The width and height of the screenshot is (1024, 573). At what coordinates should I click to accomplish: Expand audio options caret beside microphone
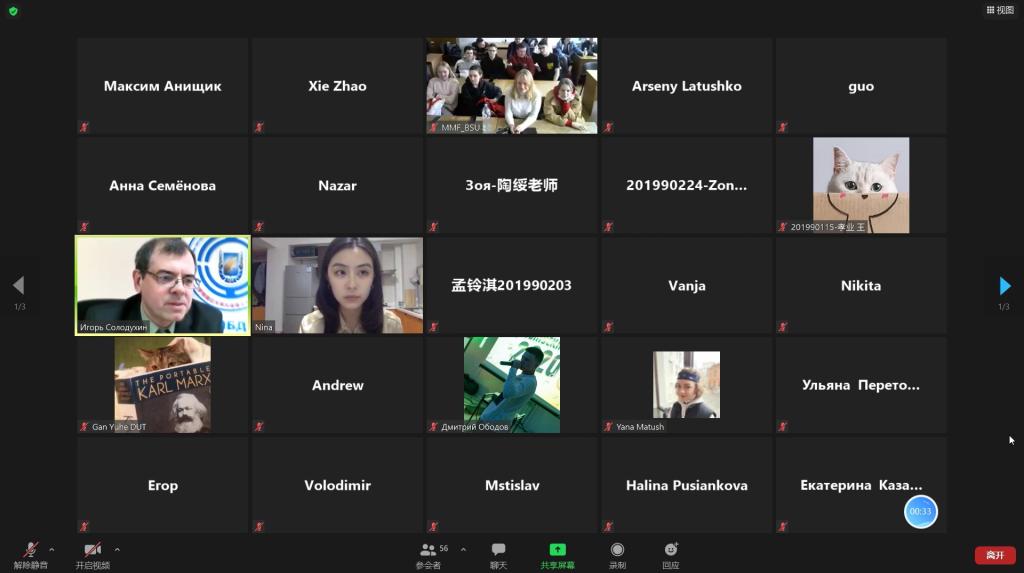(x=52, y=549)
